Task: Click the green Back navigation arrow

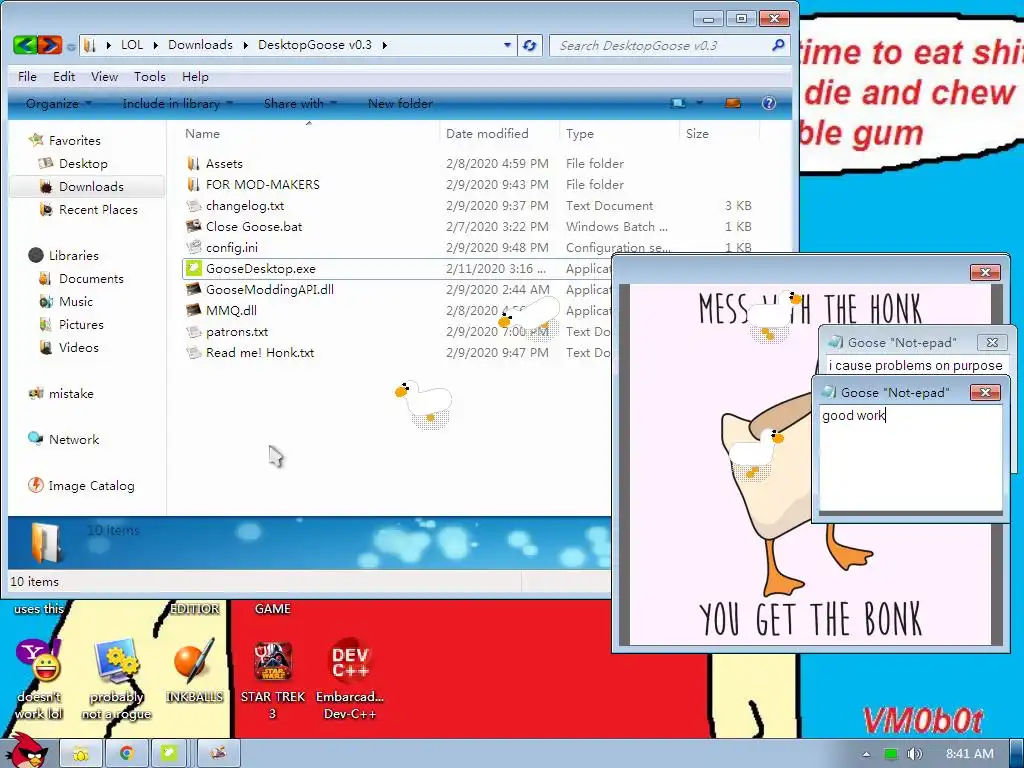Action: [x=25, y=45]
